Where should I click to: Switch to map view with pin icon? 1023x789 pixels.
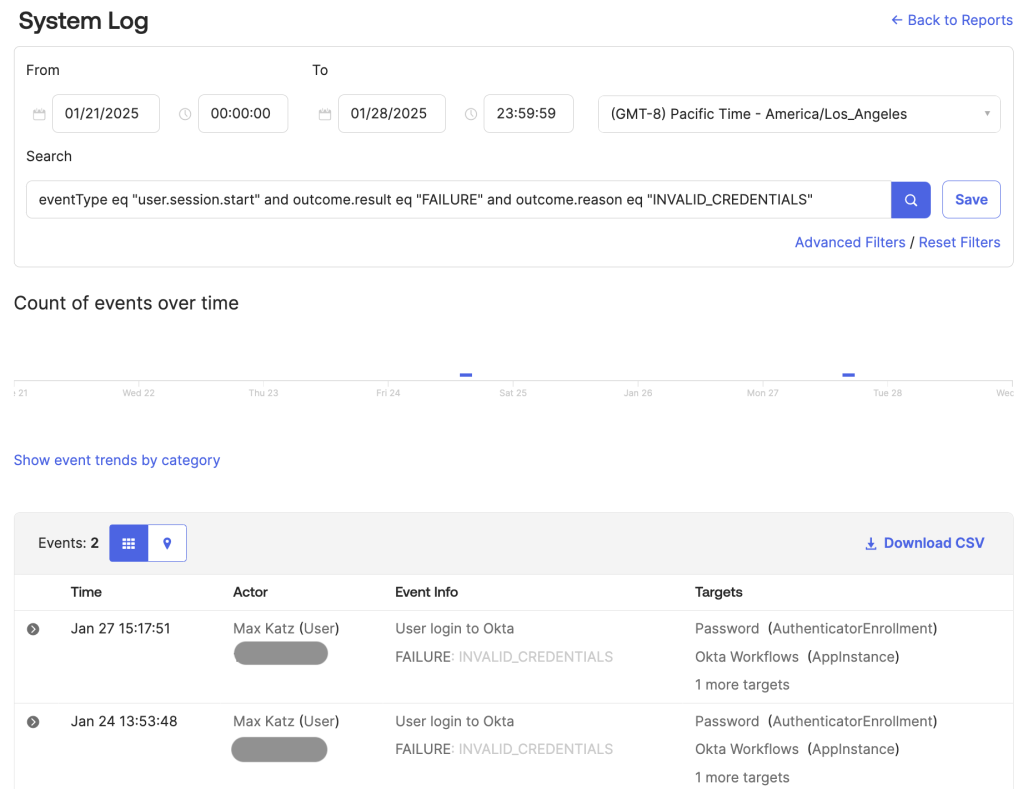point(167,543)
